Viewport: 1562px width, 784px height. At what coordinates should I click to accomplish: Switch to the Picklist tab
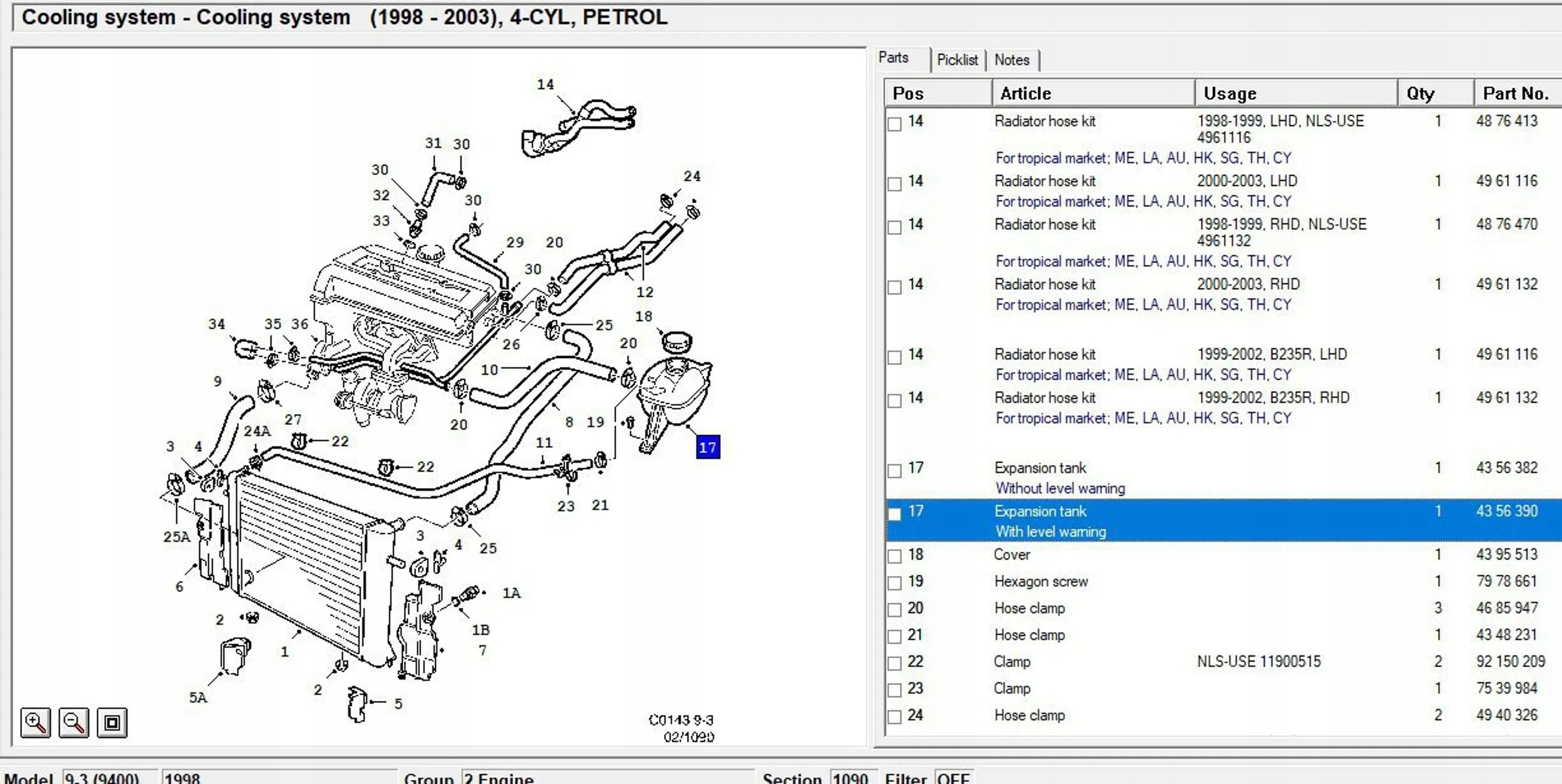pos(957,60)
